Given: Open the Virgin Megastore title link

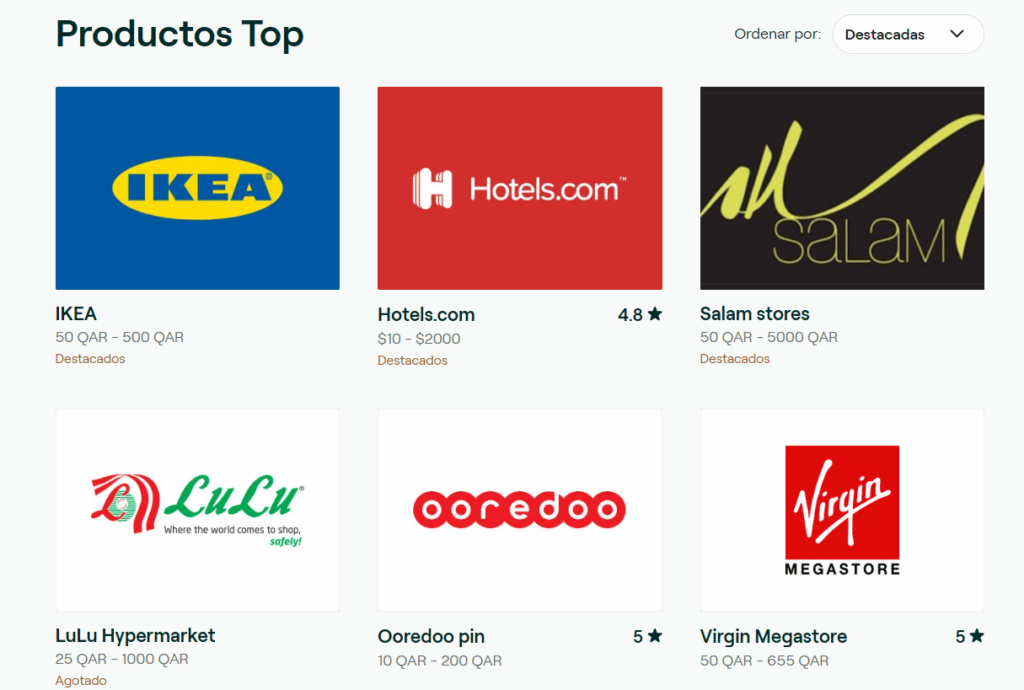Looking at the screenshot, I should click(773, 636).
